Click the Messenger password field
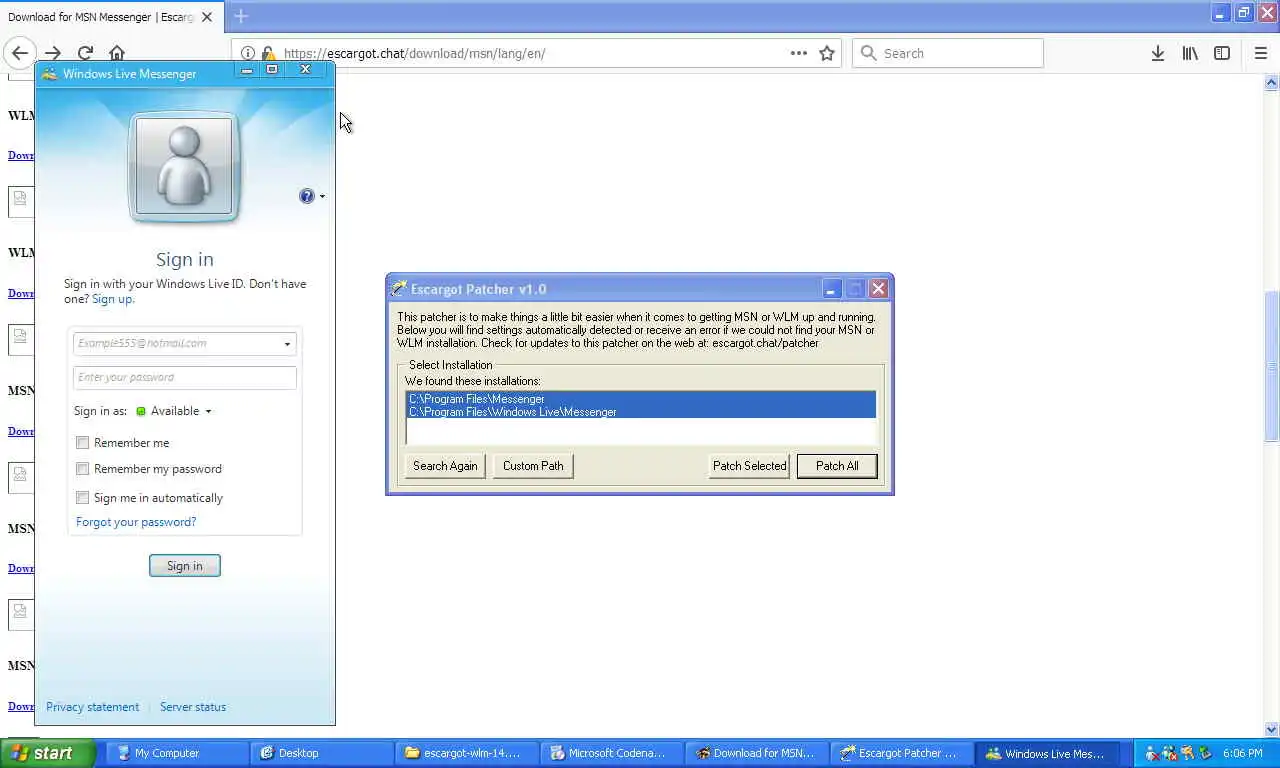 185,377
